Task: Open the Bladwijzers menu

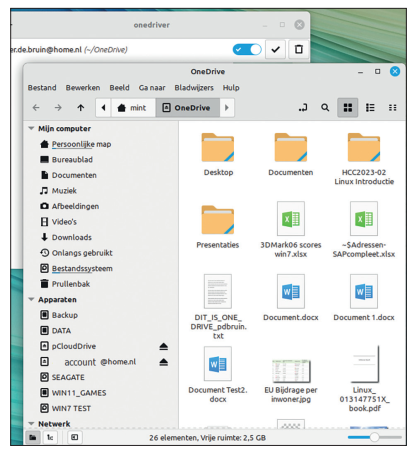Action: click(x=194, y=88)
